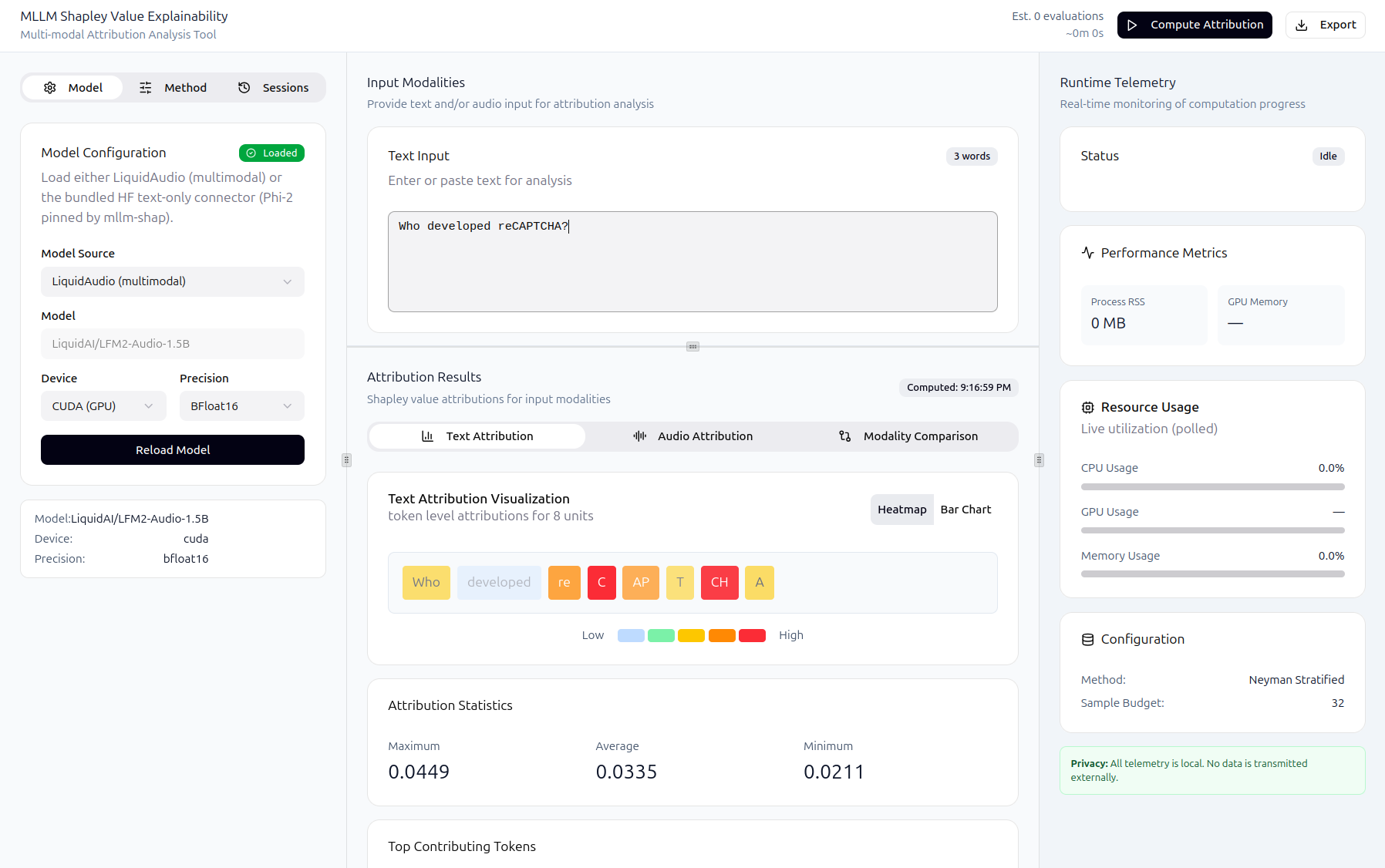Click the history icon beside Sessions
This screenshot has width=1385, height=868.
(244, 88)
